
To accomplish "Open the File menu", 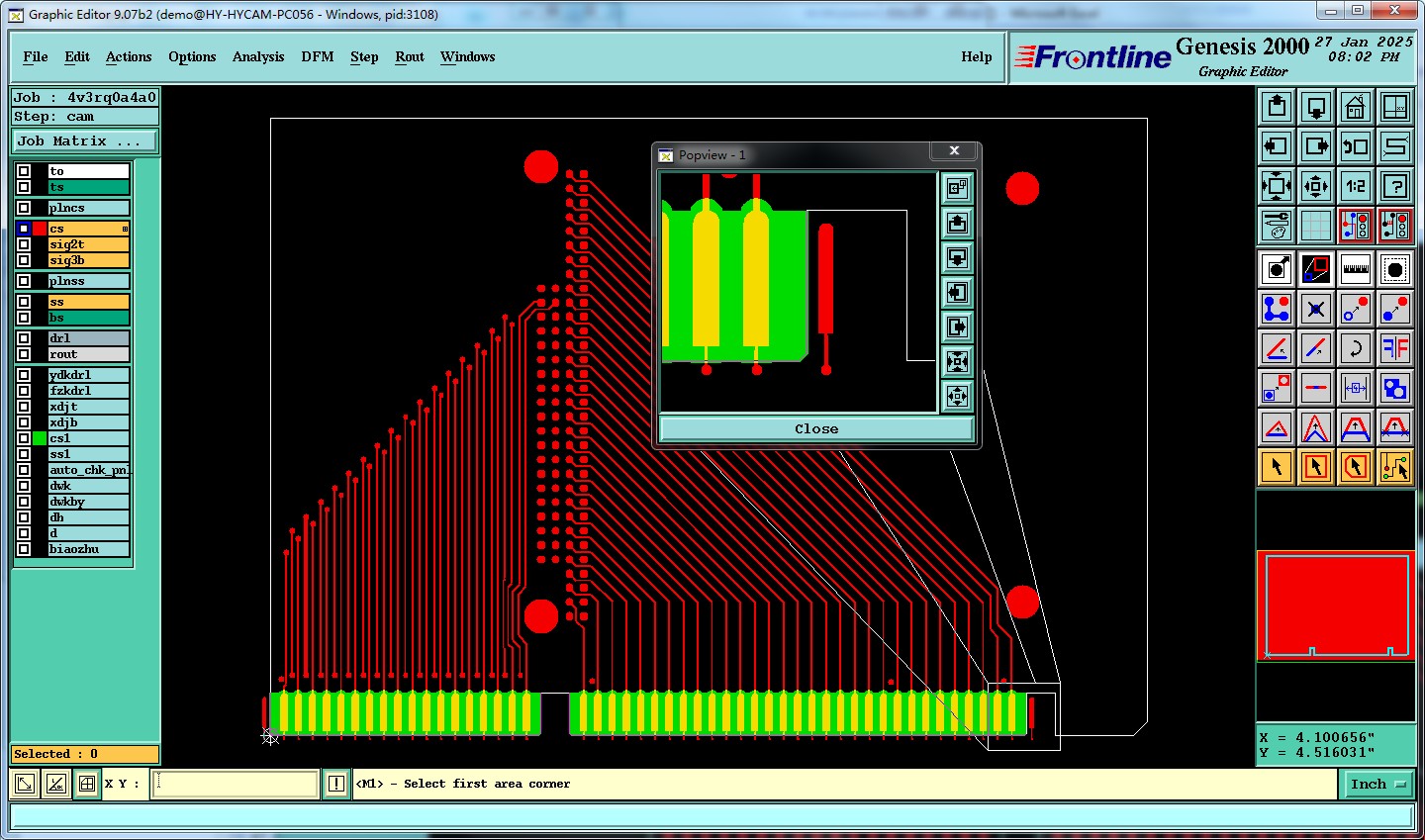I will 36,56.
